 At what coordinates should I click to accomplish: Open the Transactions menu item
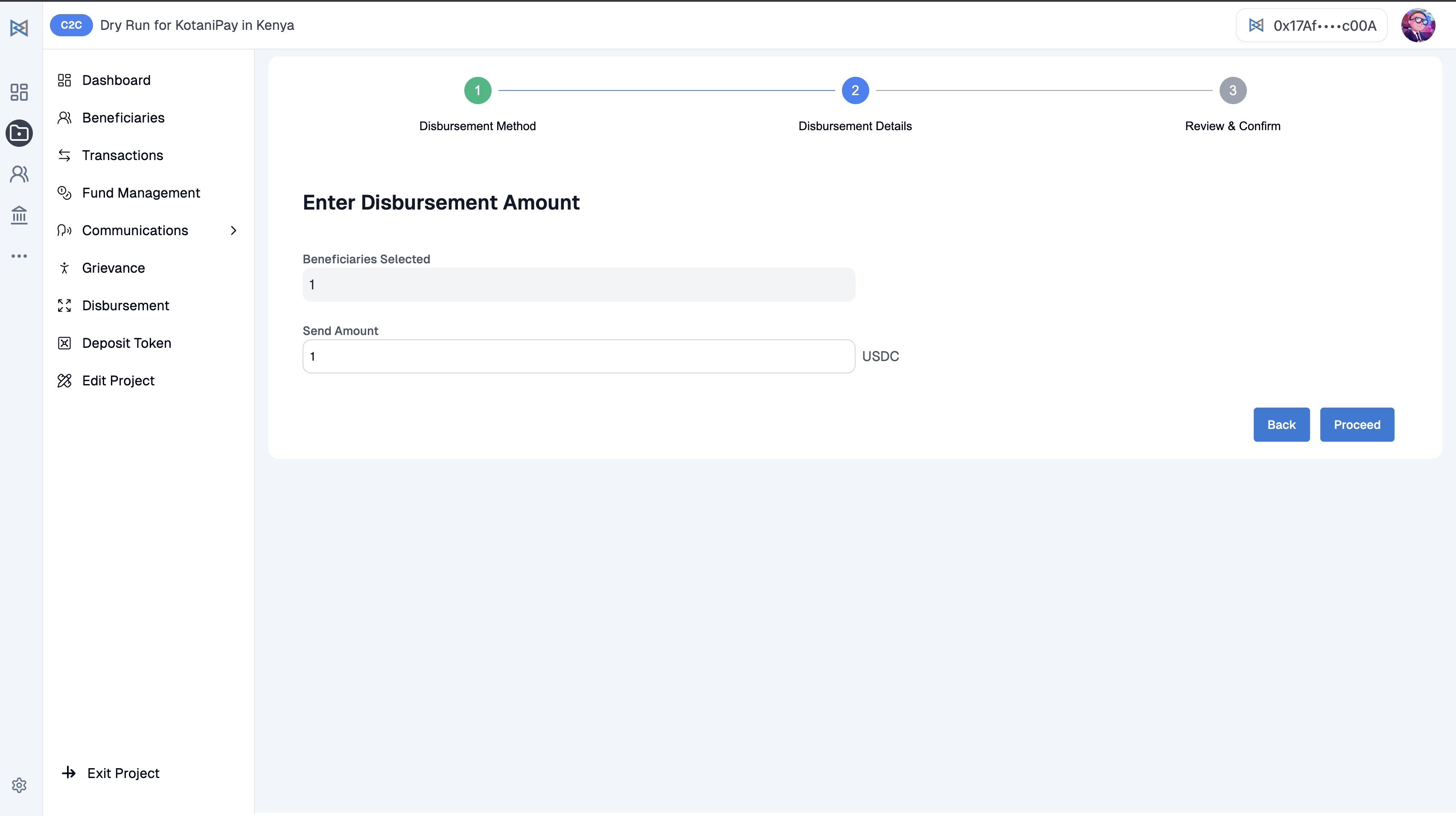coord(122,155)
